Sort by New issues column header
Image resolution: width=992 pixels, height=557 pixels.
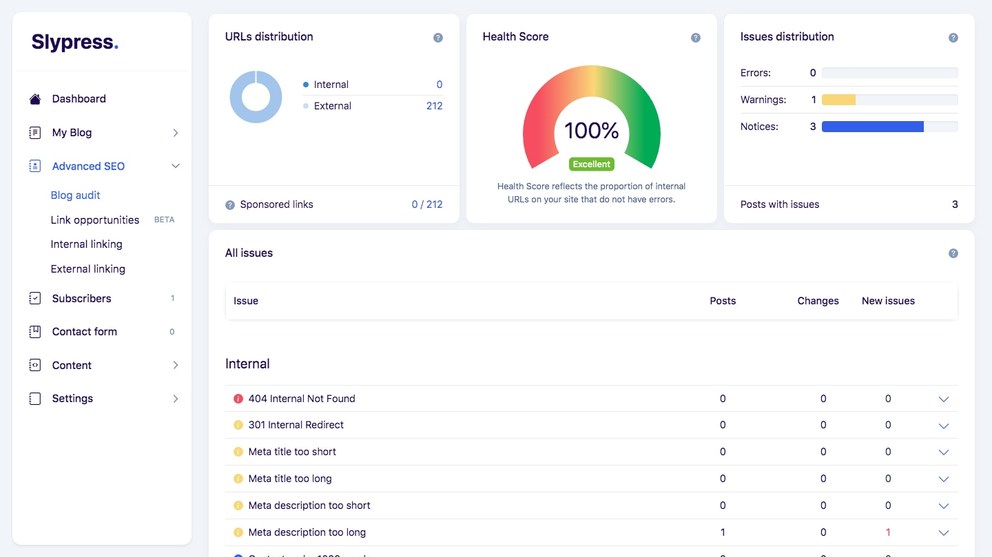coord(888,301)
